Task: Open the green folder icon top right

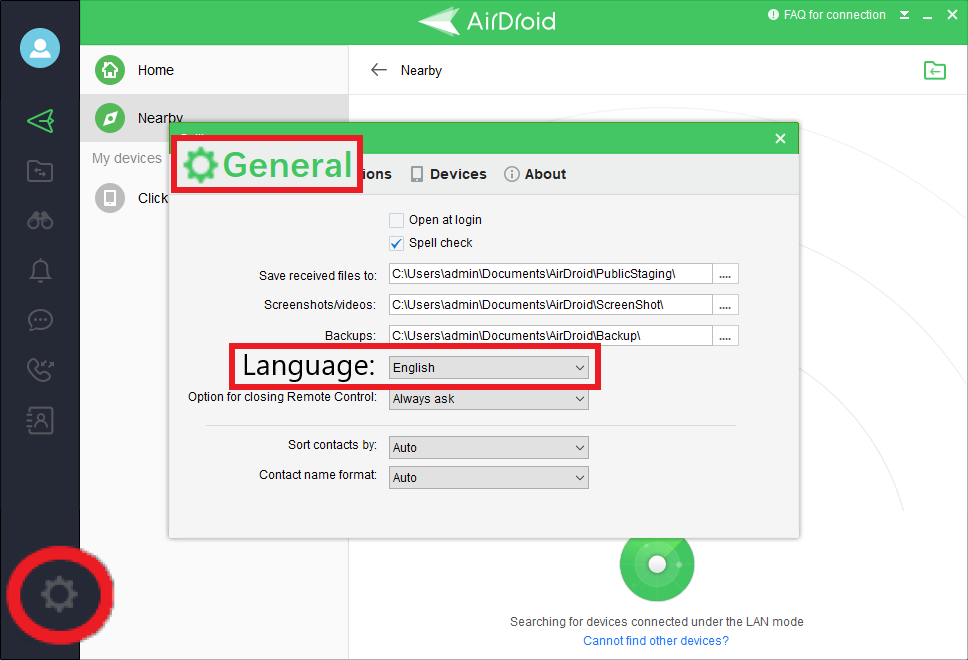Action: 934,70
